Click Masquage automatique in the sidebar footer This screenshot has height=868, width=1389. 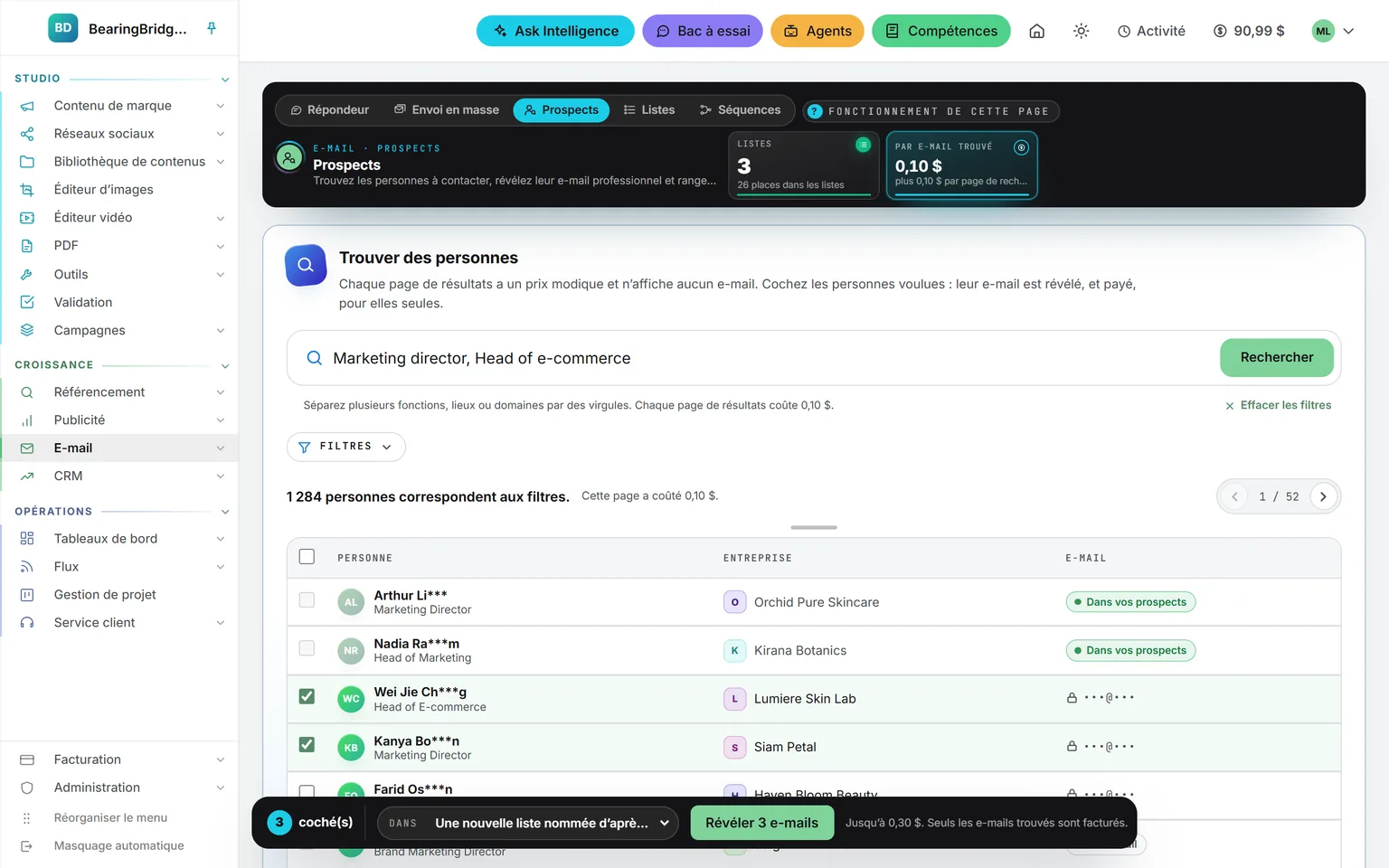click(x=118, y=845)
